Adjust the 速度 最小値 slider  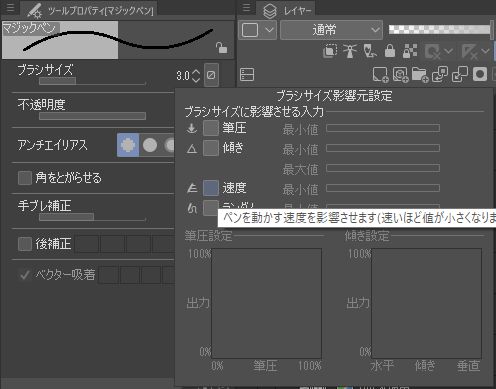pyautogui.click(x=383, y=188)
